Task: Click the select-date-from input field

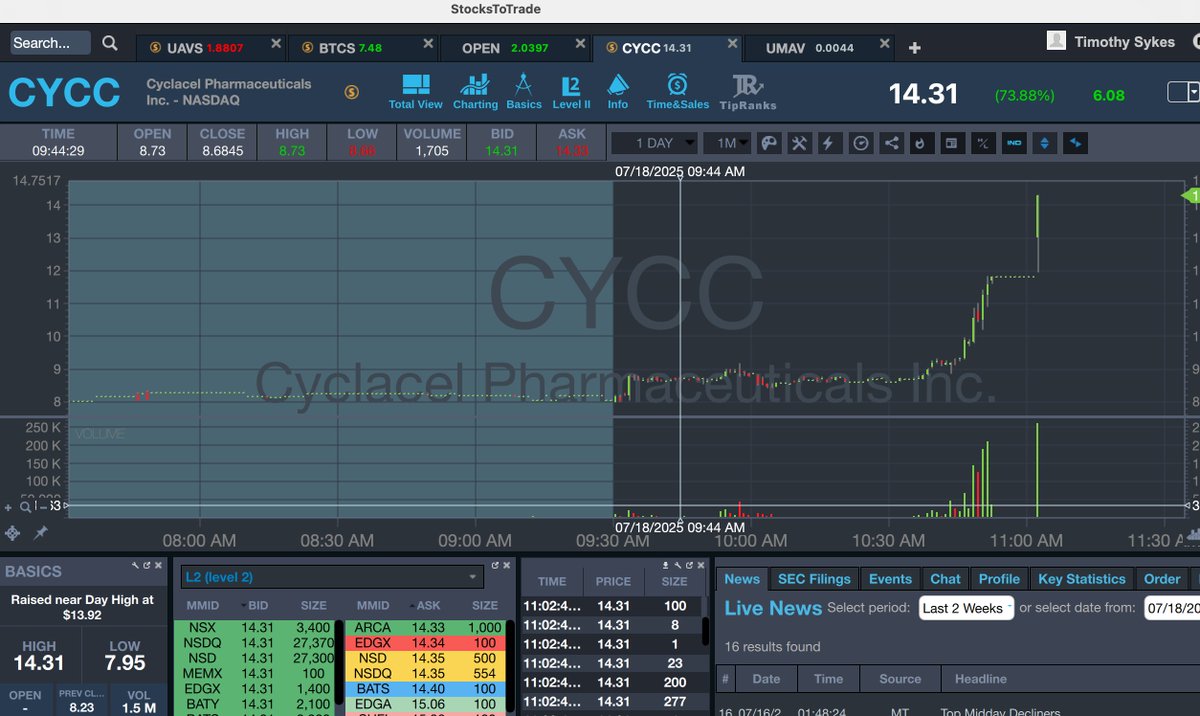Action: [x=1172, y=608]
